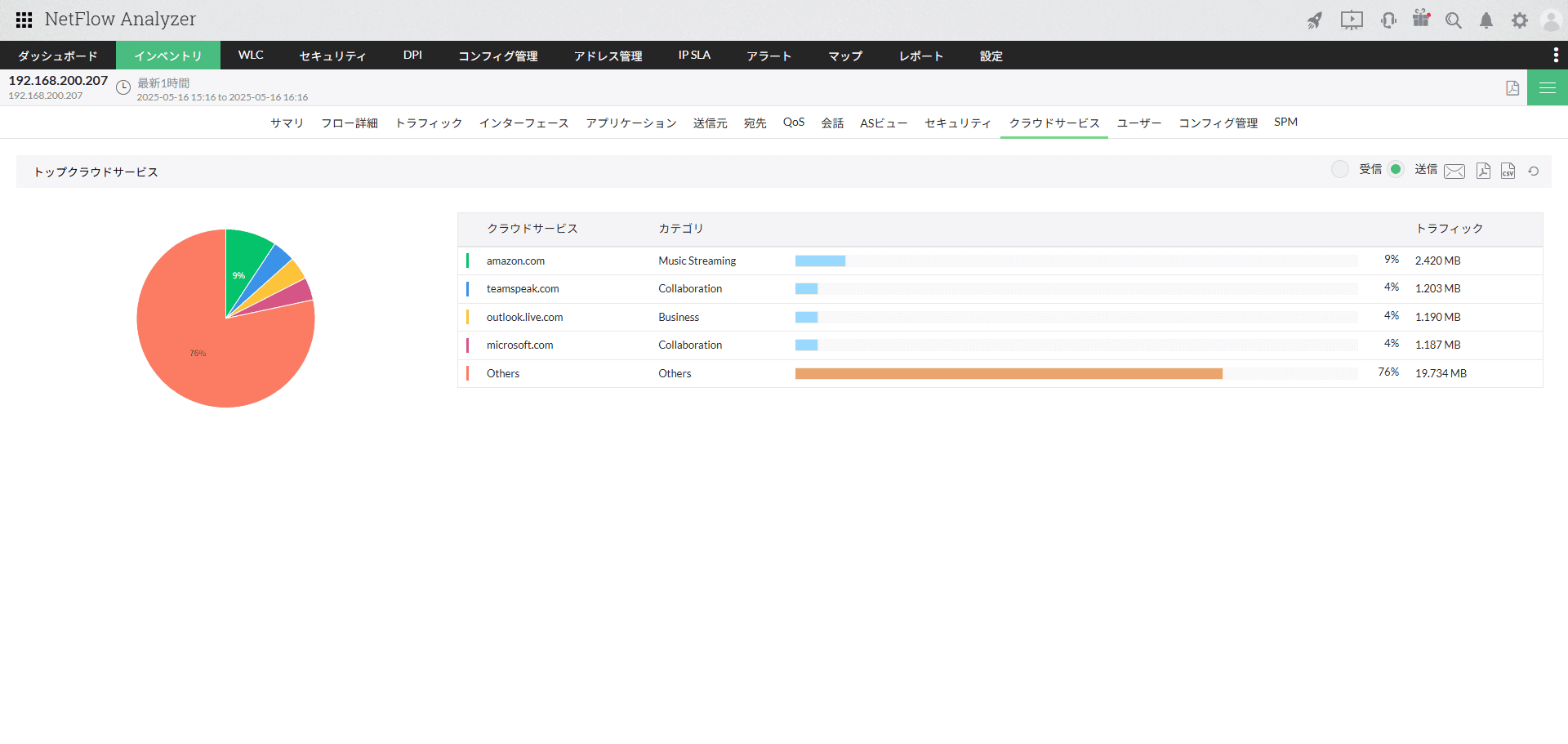Image resolution: width=1568 pixels, height=744 pixels.
Task: Open the notifications bell icon
Action: pyautogui.click(x=1486, y=20)
